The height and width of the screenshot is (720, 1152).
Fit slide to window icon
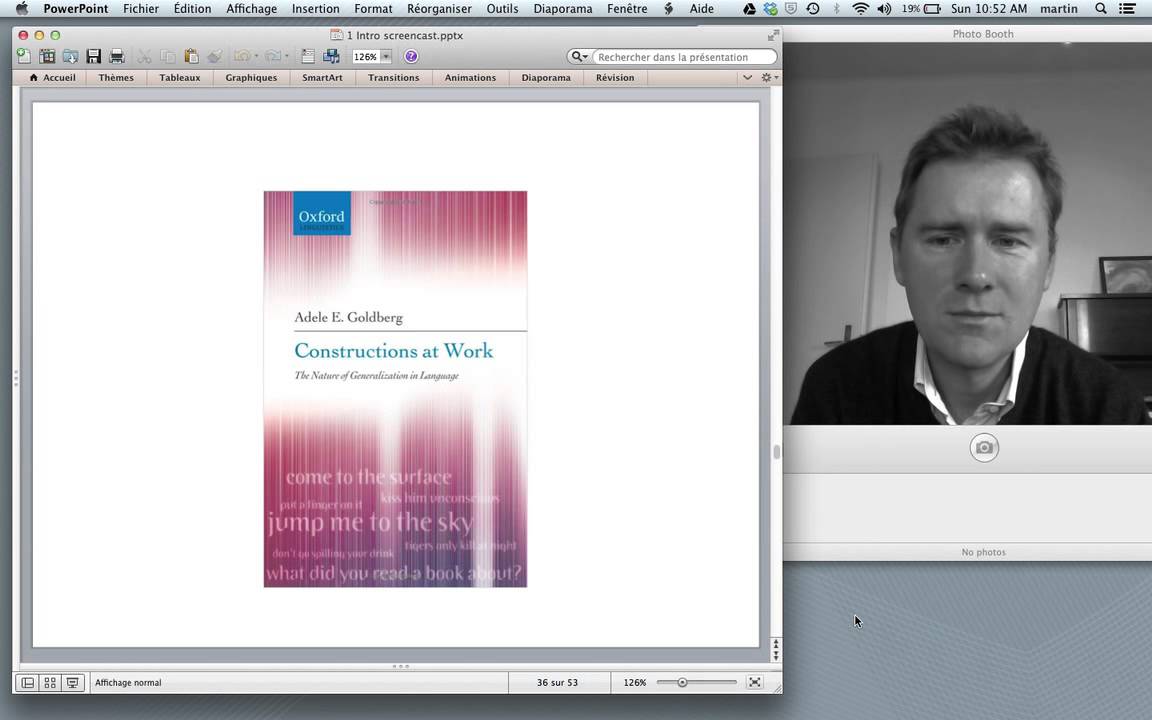pyautogui.click(x=755, y=683)
